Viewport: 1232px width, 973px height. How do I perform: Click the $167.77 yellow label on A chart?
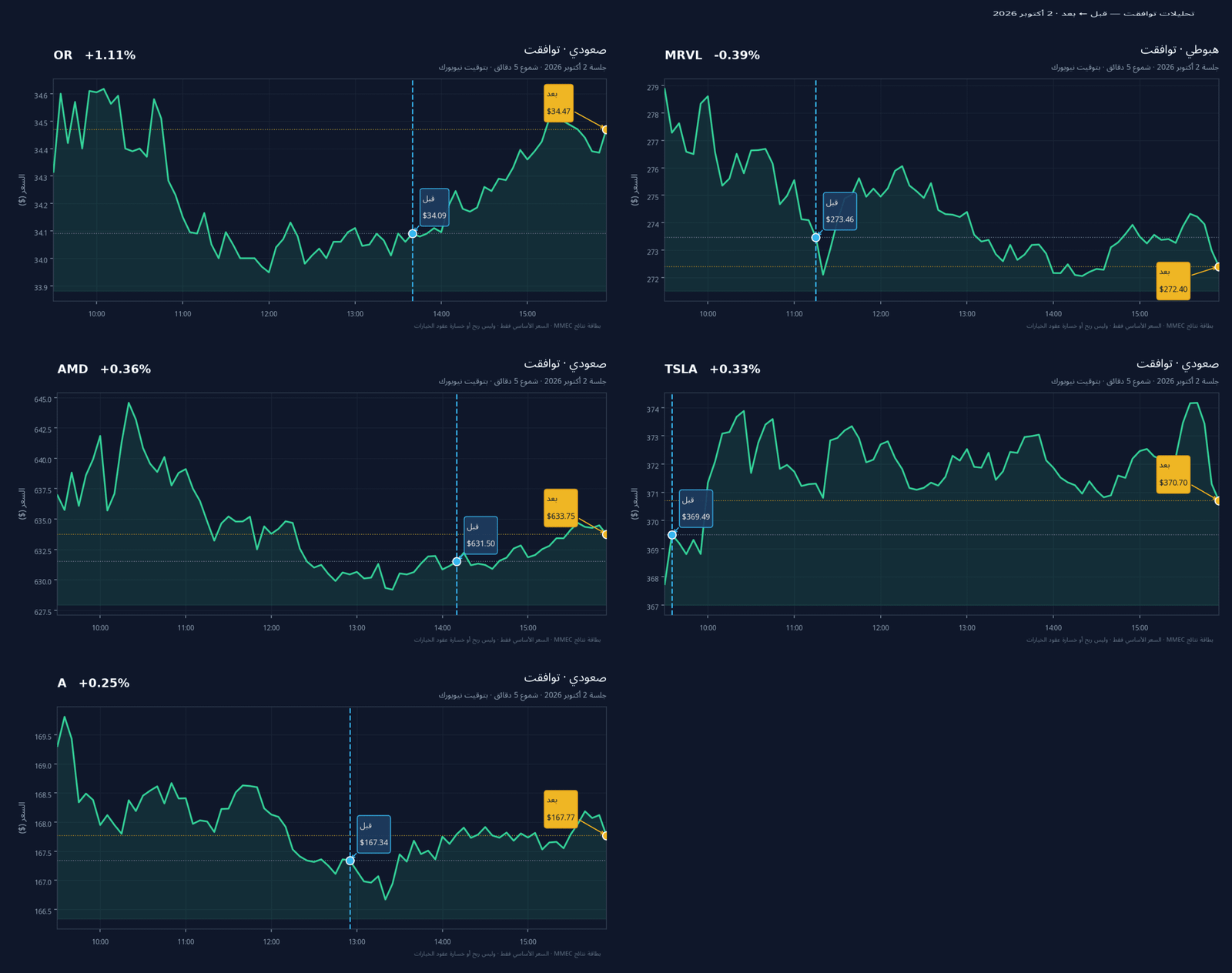pyautogui.click(x=561, y=810)
